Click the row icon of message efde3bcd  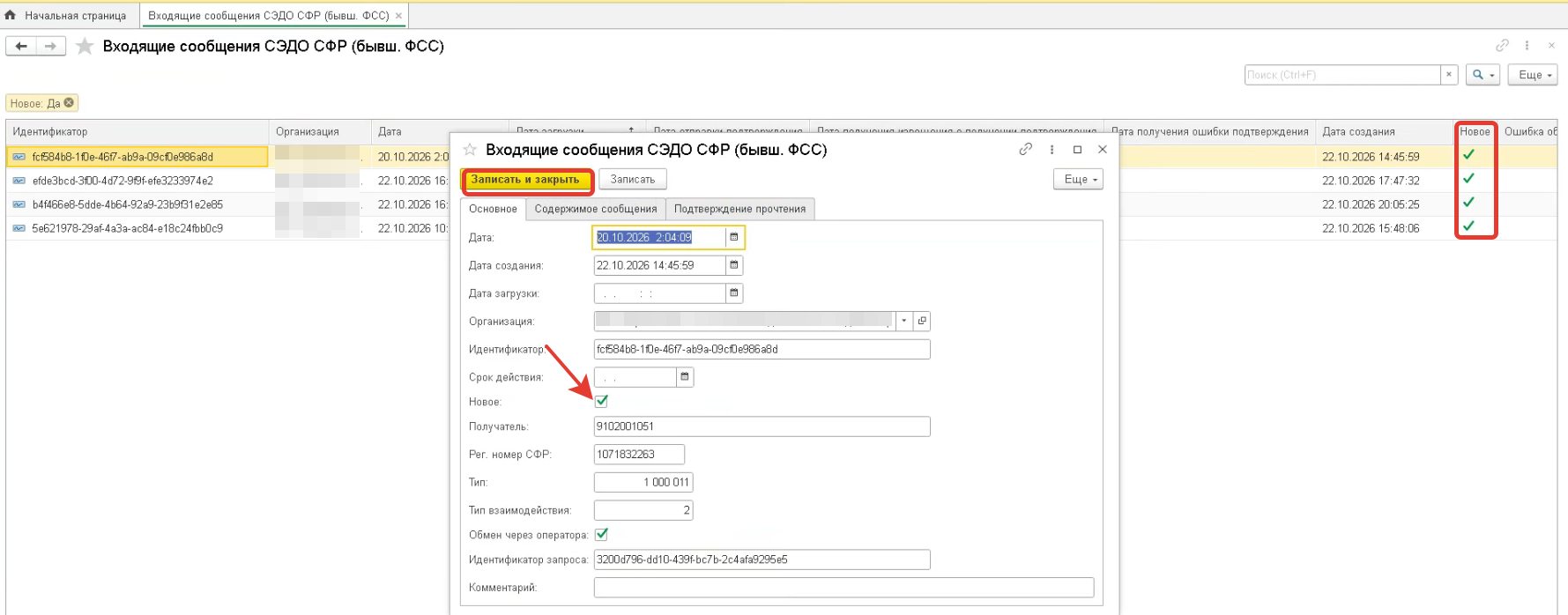19,181
